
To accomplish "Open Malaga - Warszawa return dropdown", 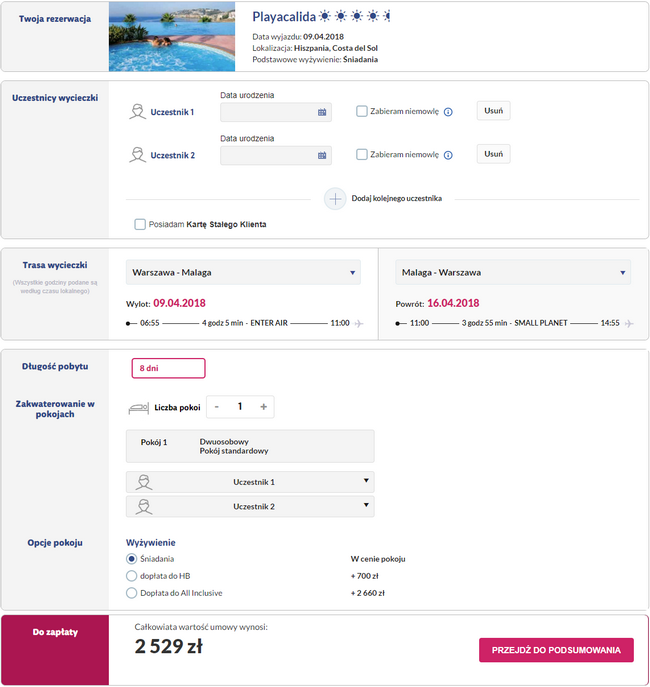I will pyautogui.click(x=513, y=273).
